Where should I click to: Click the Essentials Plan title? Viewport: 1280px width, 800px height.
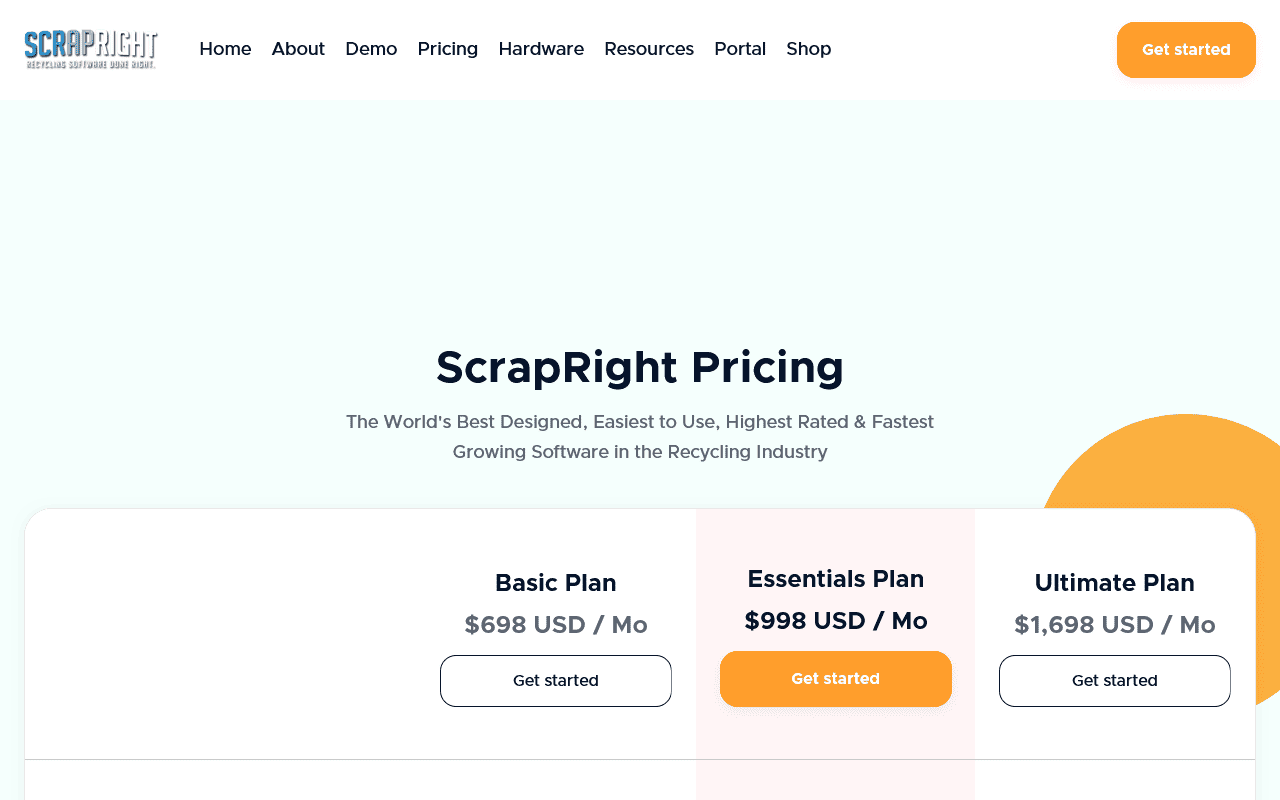[x=835, y=578]
